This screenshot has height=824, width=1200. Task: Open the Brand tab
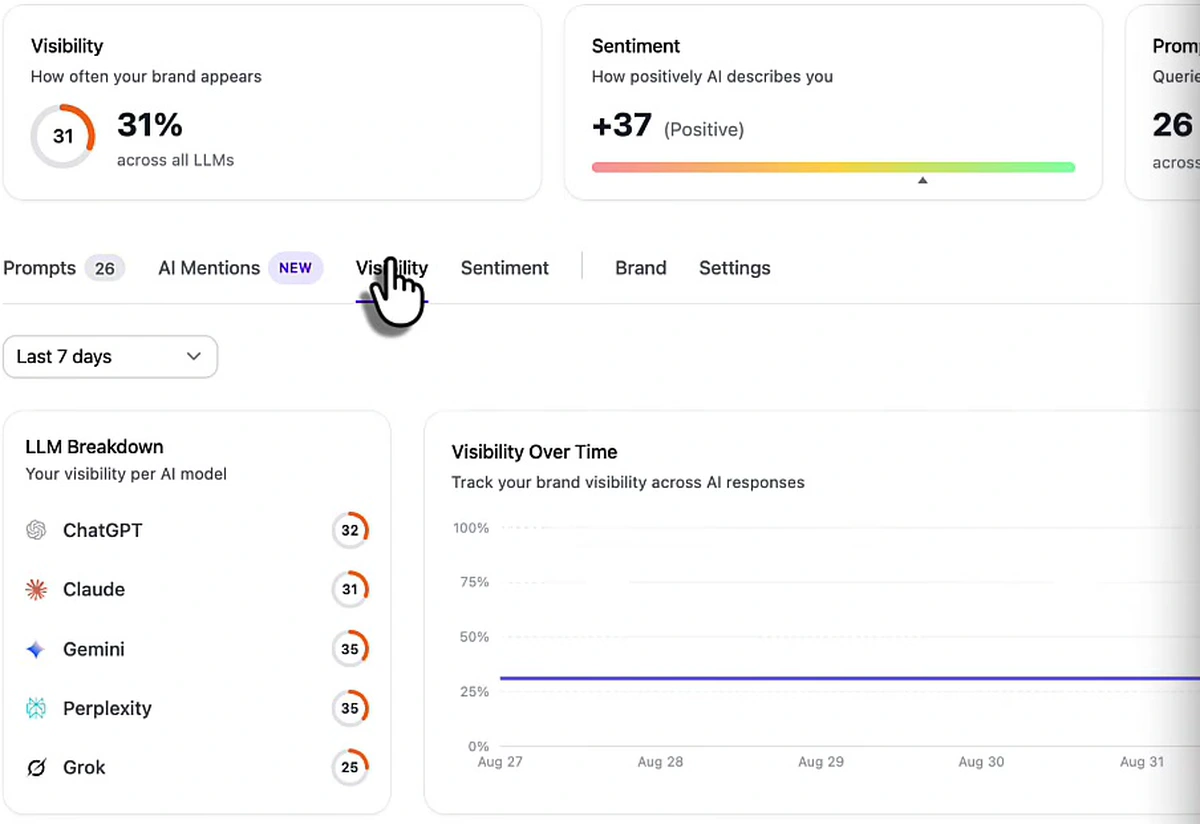(641, 268)
